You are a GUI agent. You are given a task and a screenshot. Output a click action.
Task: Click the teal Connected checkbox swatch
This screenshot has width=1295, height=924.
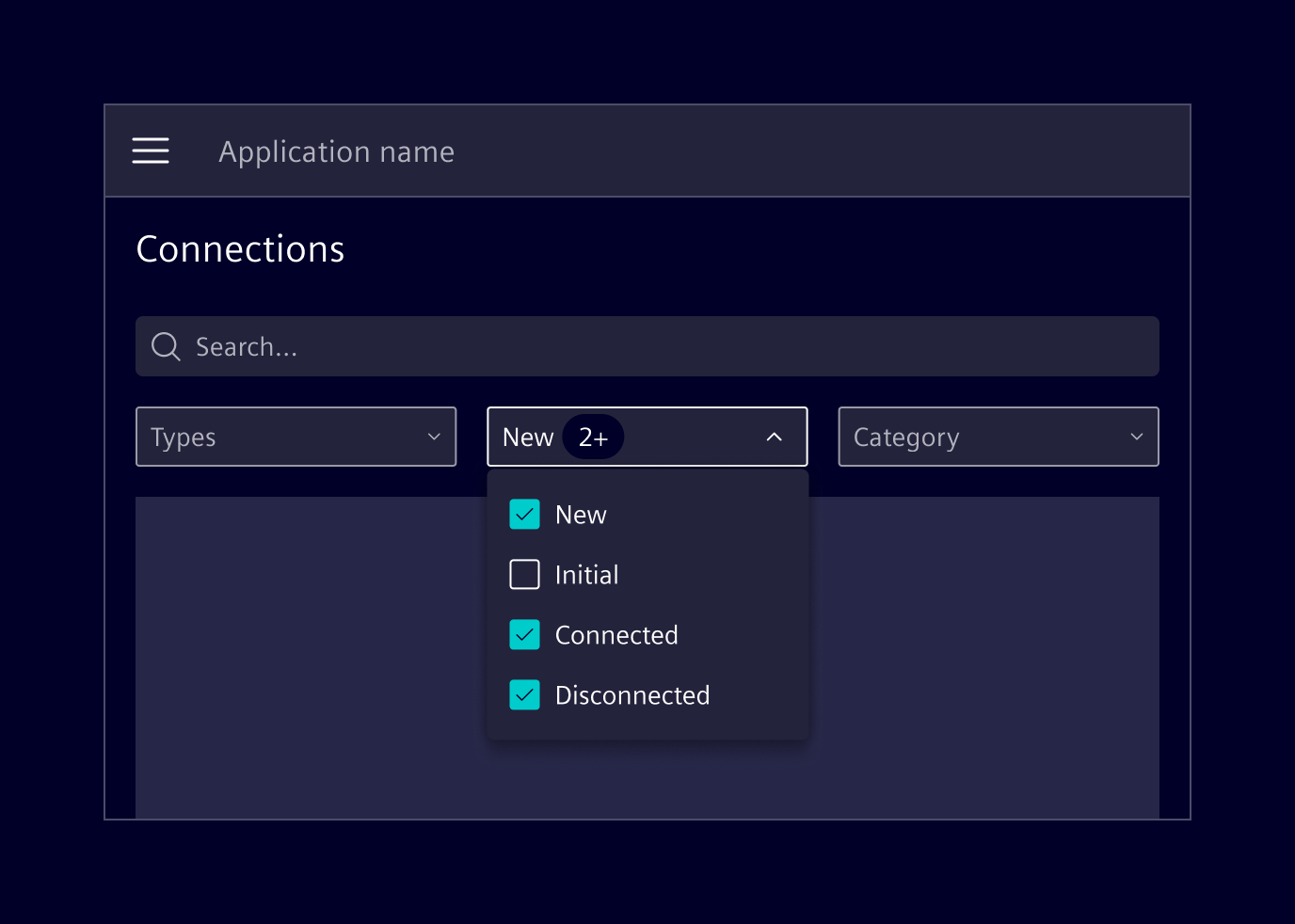point(524,634)
